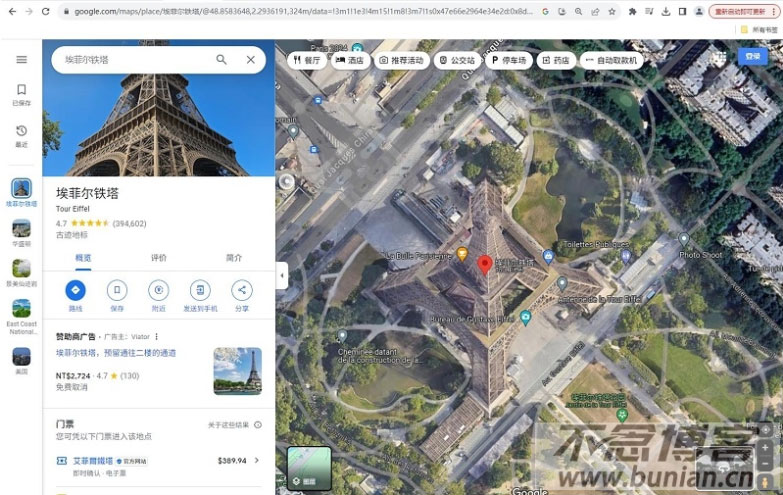Open the 埃菲尔铁塔，预留通往二楼的通道 ad link
The width and height of the screenshot is (783, 495).
[x=116, y=353]
